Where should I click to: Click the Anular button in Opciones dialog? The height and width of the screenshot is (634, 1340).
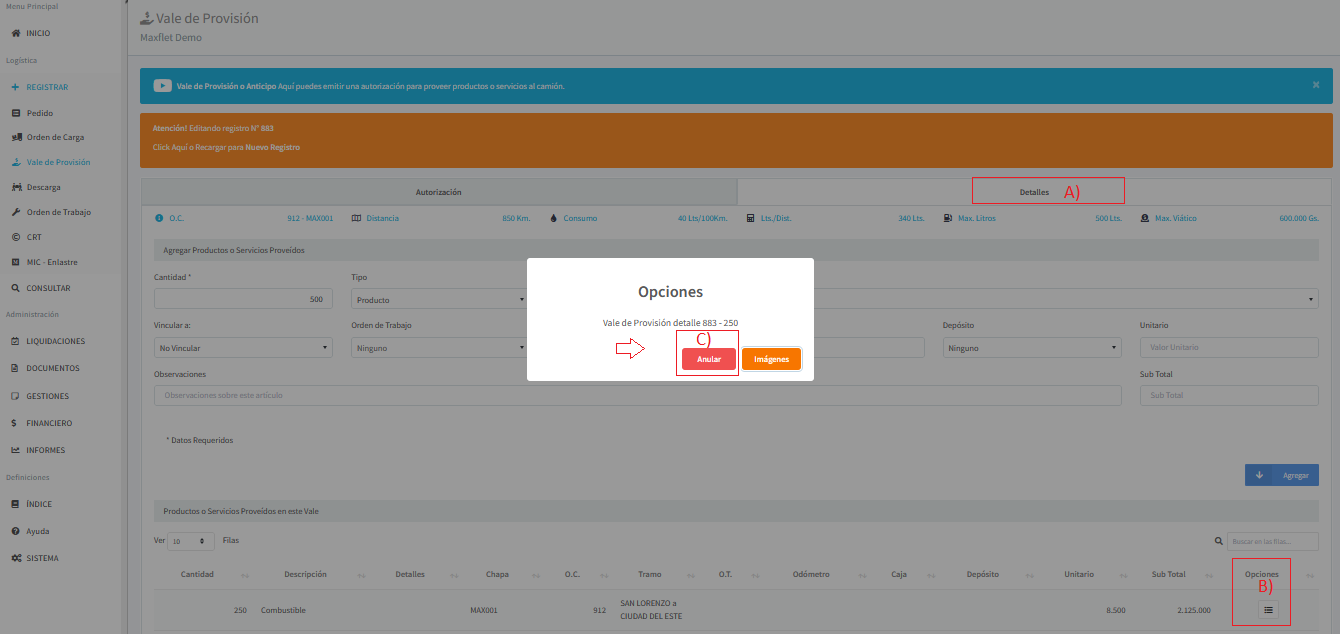pyautogui.click(x=708, y=359)
